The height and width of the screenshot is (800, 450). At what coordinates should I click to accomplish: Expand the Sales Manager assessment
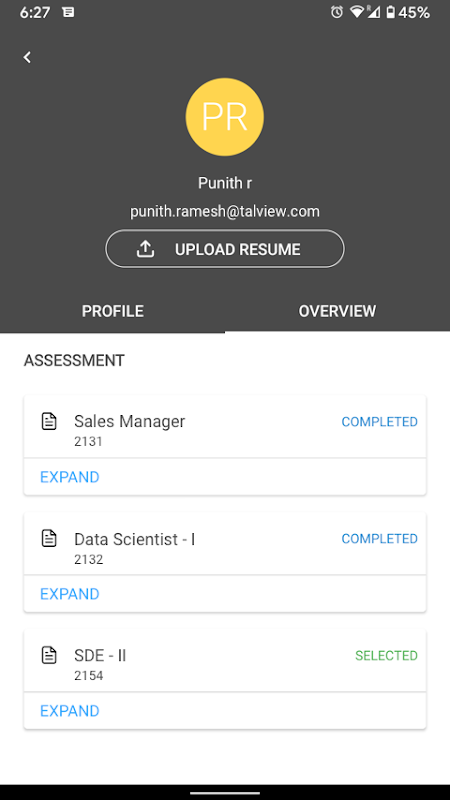pos(69,477)
